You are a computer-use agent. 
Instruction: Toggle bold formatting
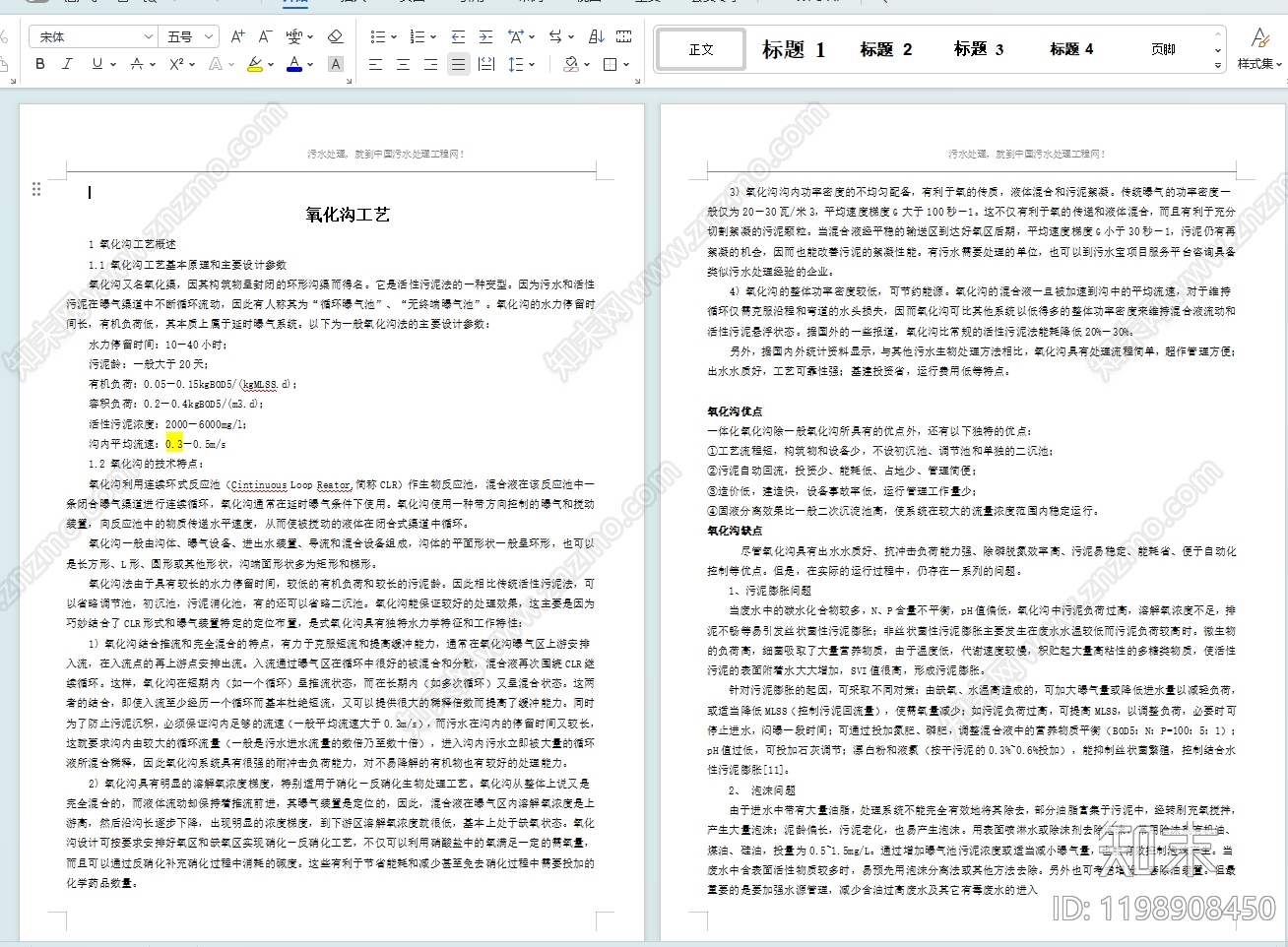(x=40, y=64)
